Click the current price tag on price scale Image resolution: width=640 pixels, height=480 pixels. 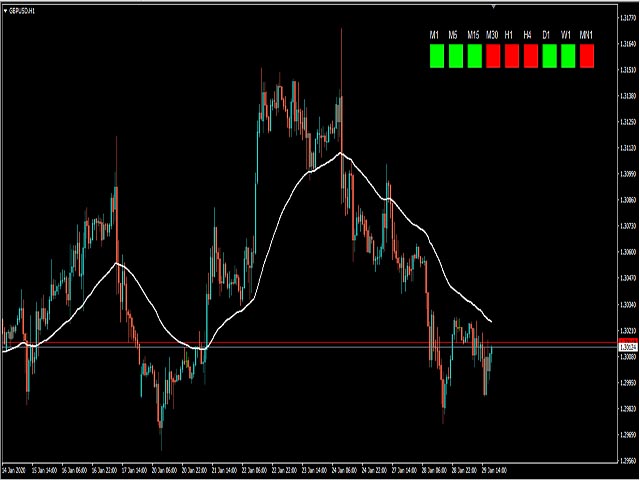629,347
